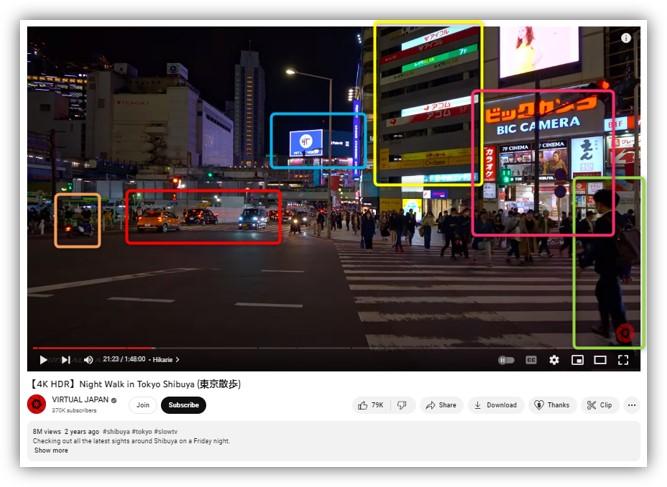The width and height of the screenshot is (667, 487).
Task: Open the #shibuya hashtag
Action: (x=116, y=431)
